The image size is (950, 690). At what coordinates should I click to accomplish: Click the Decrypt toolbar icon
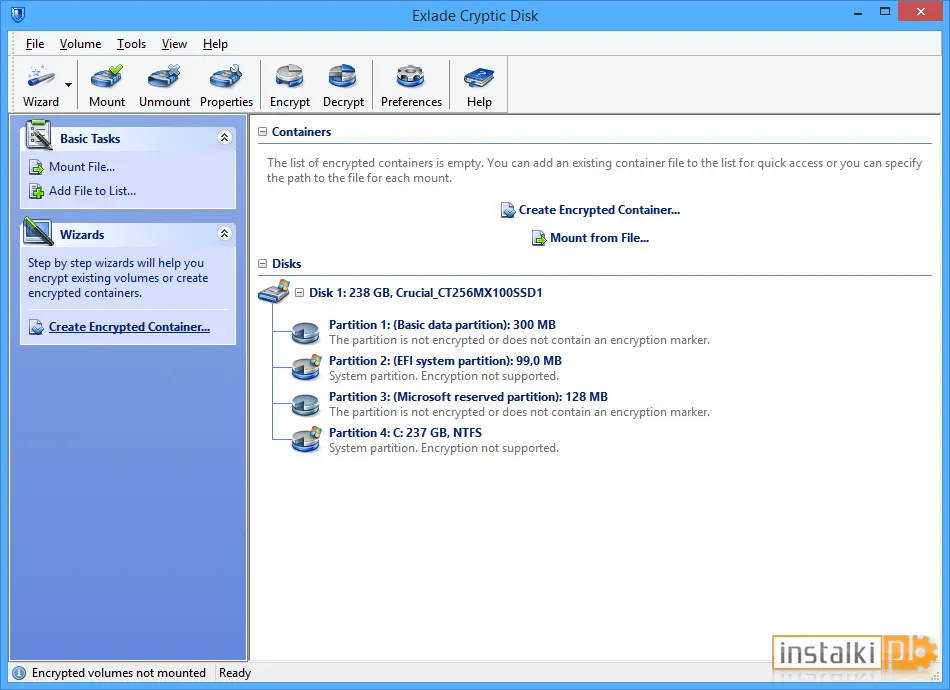point(343,85)
